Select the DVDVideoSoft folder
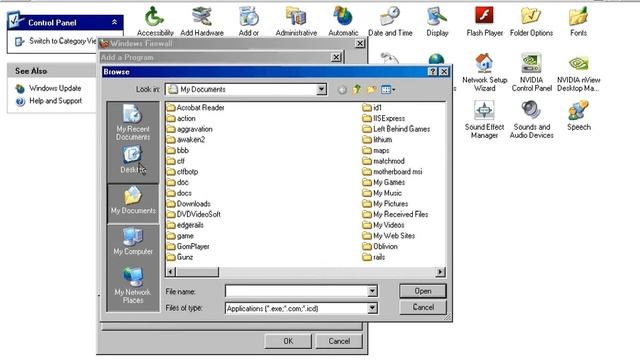Viewport: 640px width, 360px height. tap(193, 214)
